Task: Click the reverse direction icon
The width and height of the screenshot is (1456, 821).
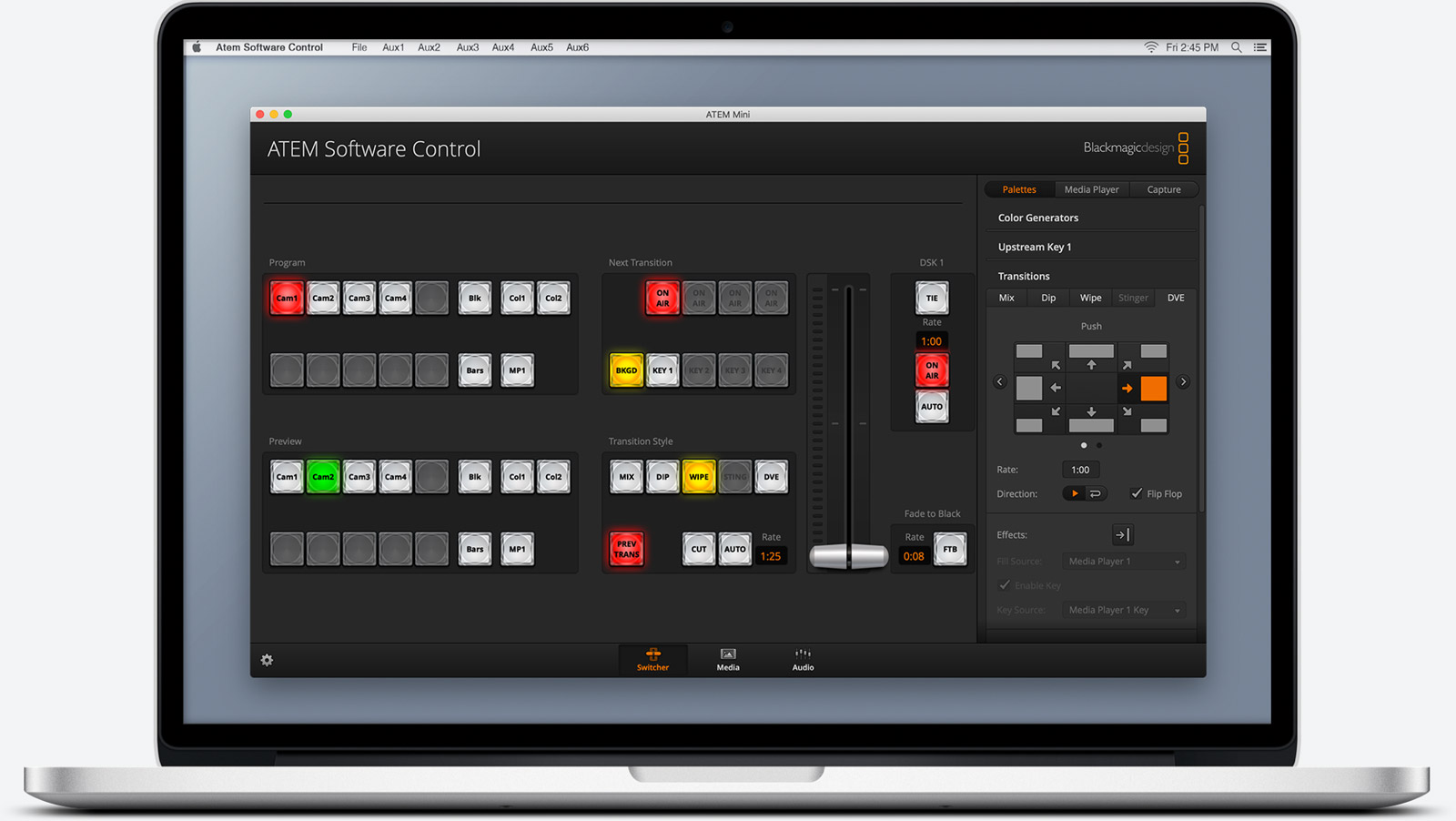Action: coord(1096,493)
